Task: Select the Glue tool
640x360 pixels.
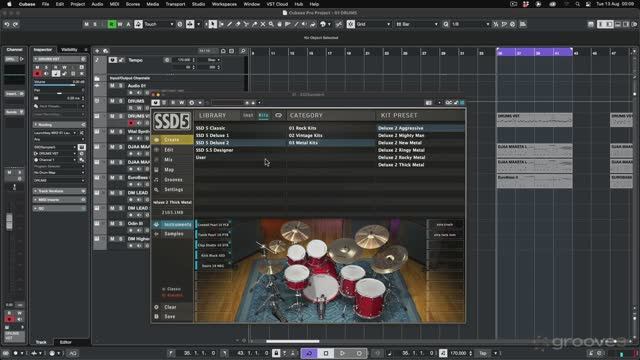Action: point(255,24)
